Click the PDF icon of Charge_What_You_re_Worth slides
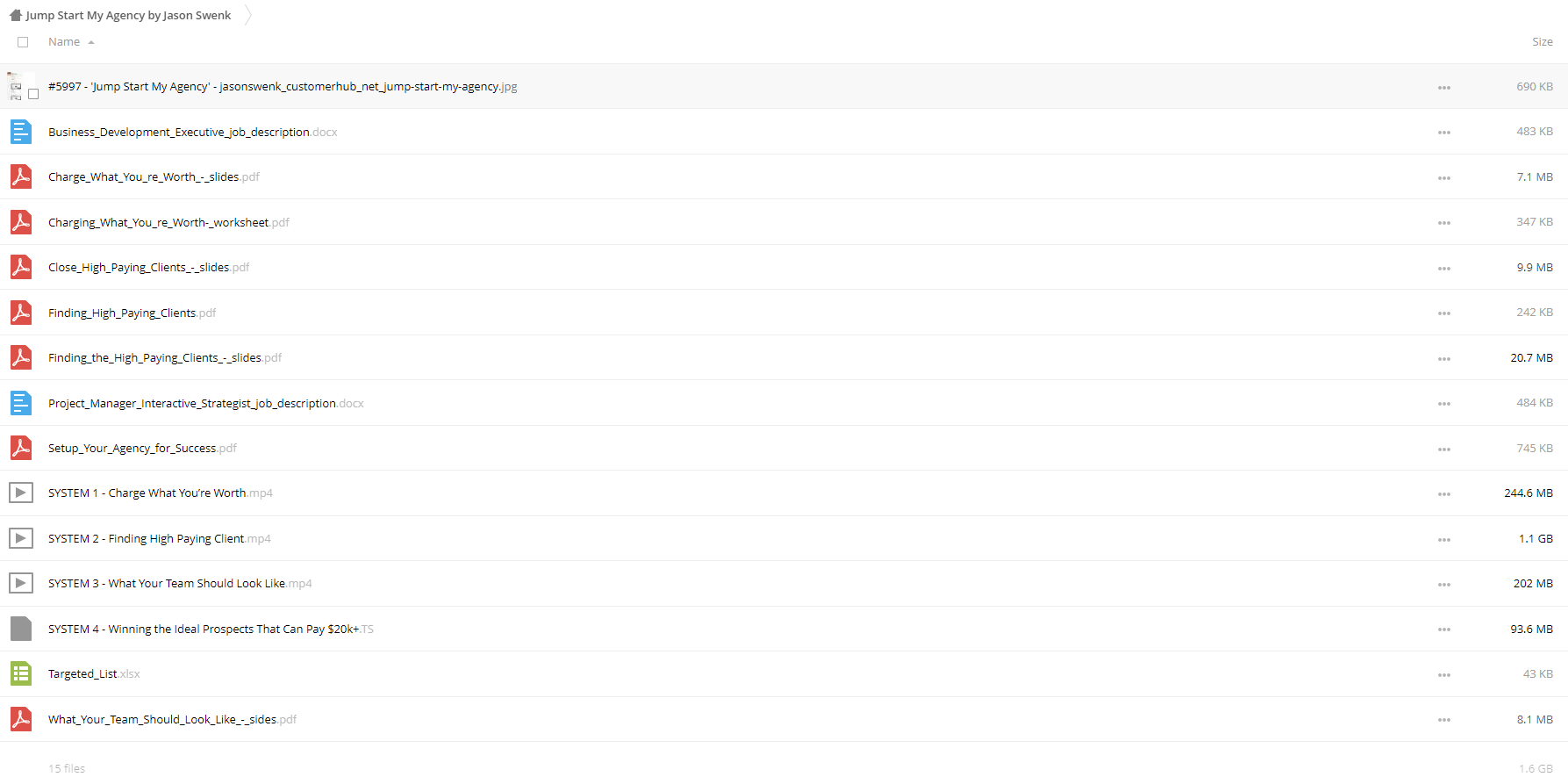 pos(21,176)
